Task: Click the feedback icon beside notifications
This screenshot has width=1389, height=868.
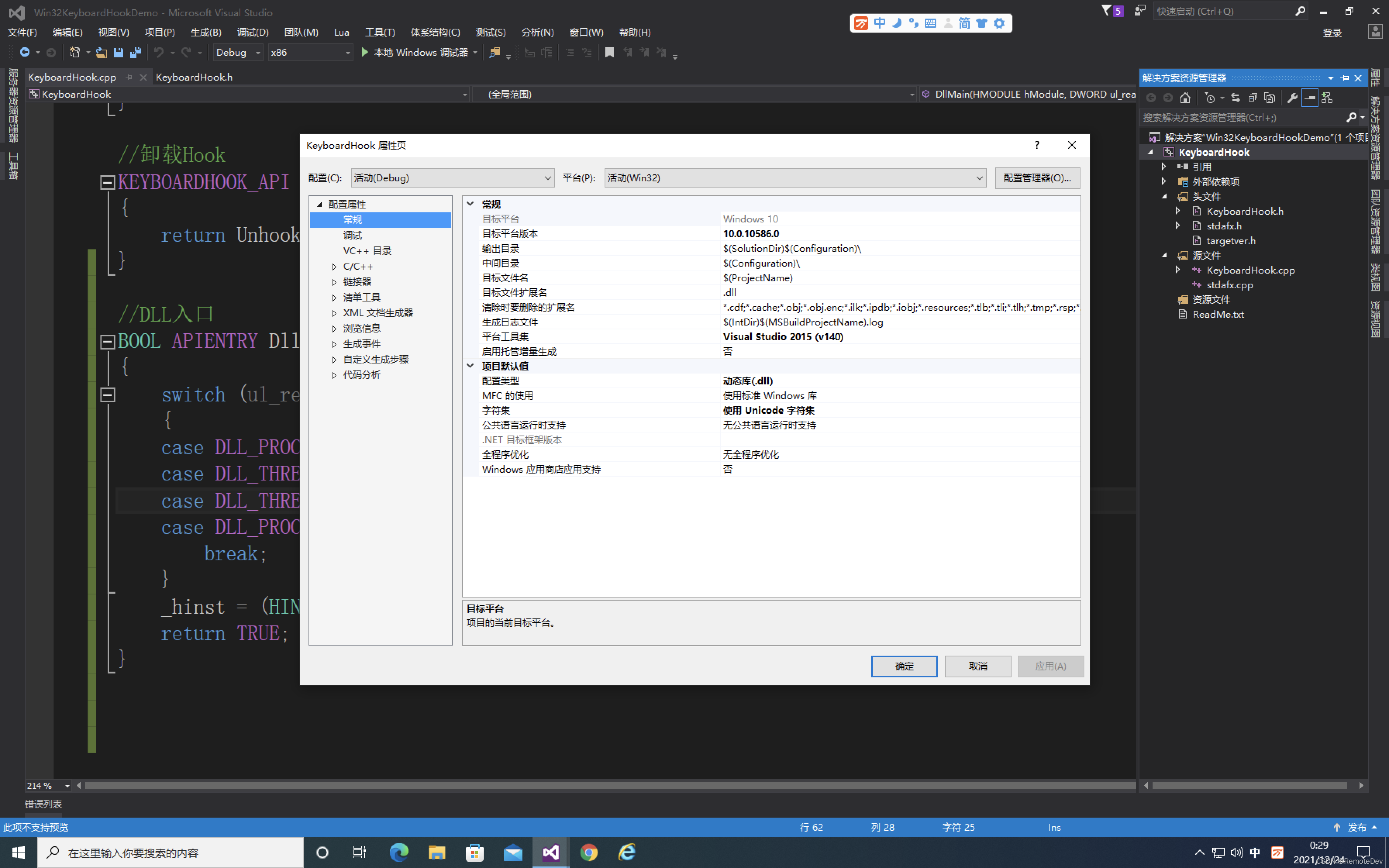Action: point(1140,10)
